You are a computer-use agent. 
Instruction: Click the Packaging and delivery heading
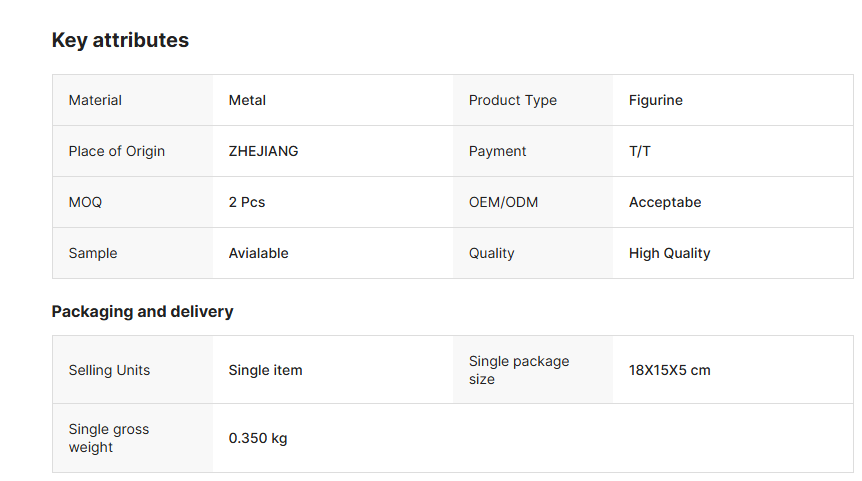click(142, 312)
